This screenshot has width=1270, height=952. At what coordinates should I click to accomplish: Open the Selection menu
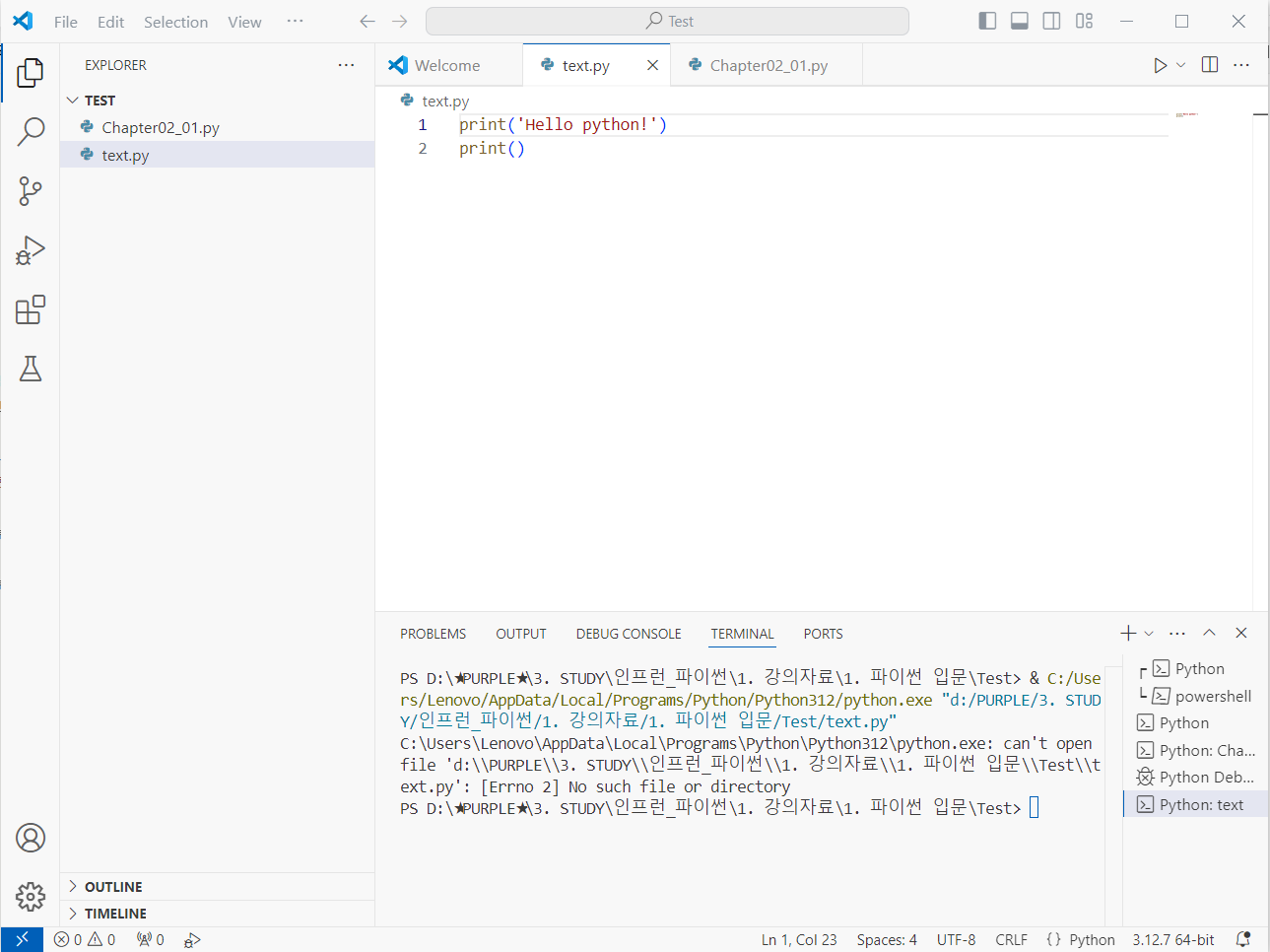click(175, 22)
